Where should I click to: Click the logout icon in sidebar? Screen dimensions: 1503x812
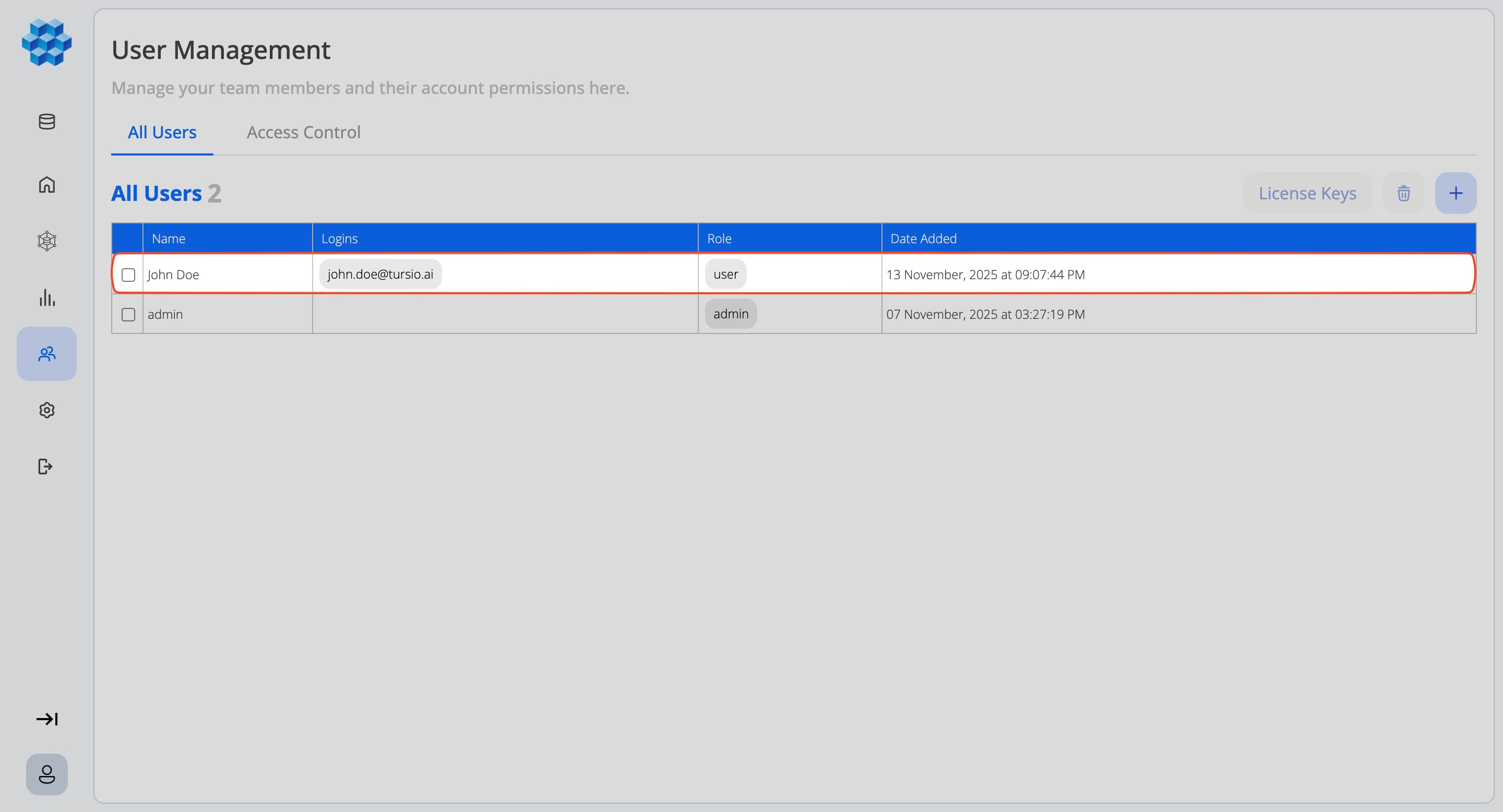pos(45,467)
